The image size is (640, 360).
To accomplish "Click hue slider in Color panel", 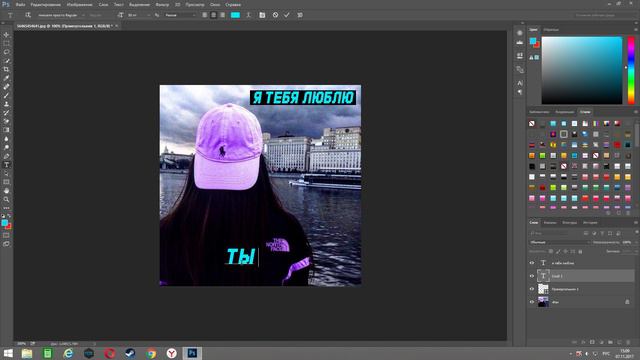I will tap(631, 70).
